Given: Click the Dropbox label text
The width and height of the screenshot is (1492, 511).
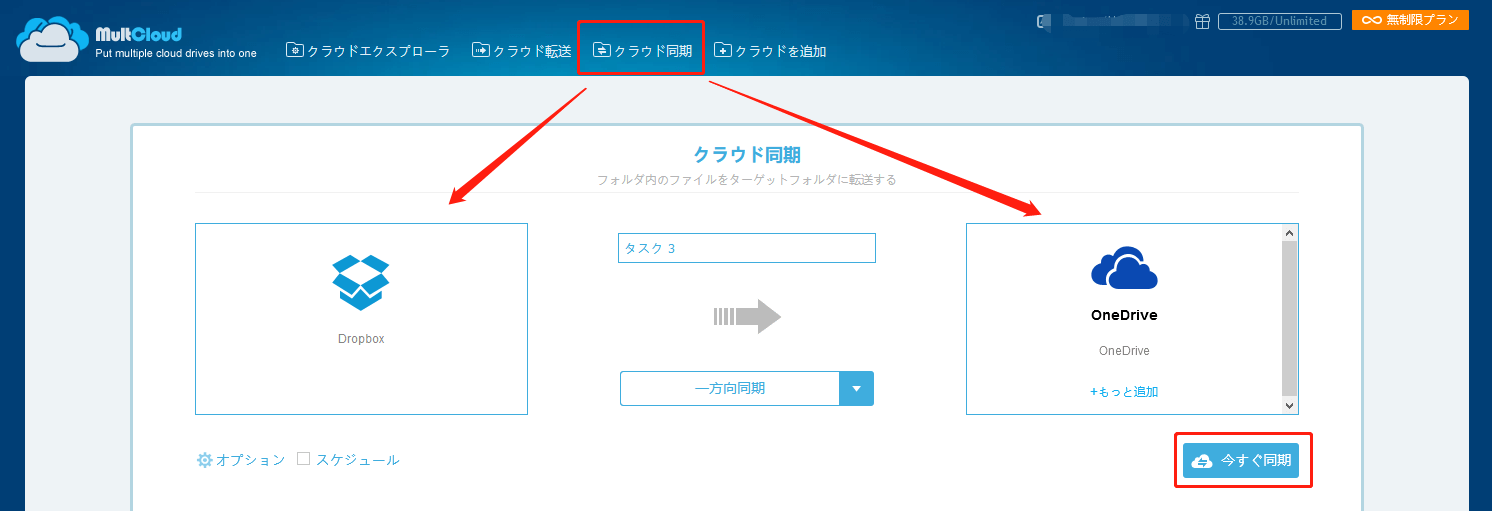Looking at the screenshot, I should (361, 339).
